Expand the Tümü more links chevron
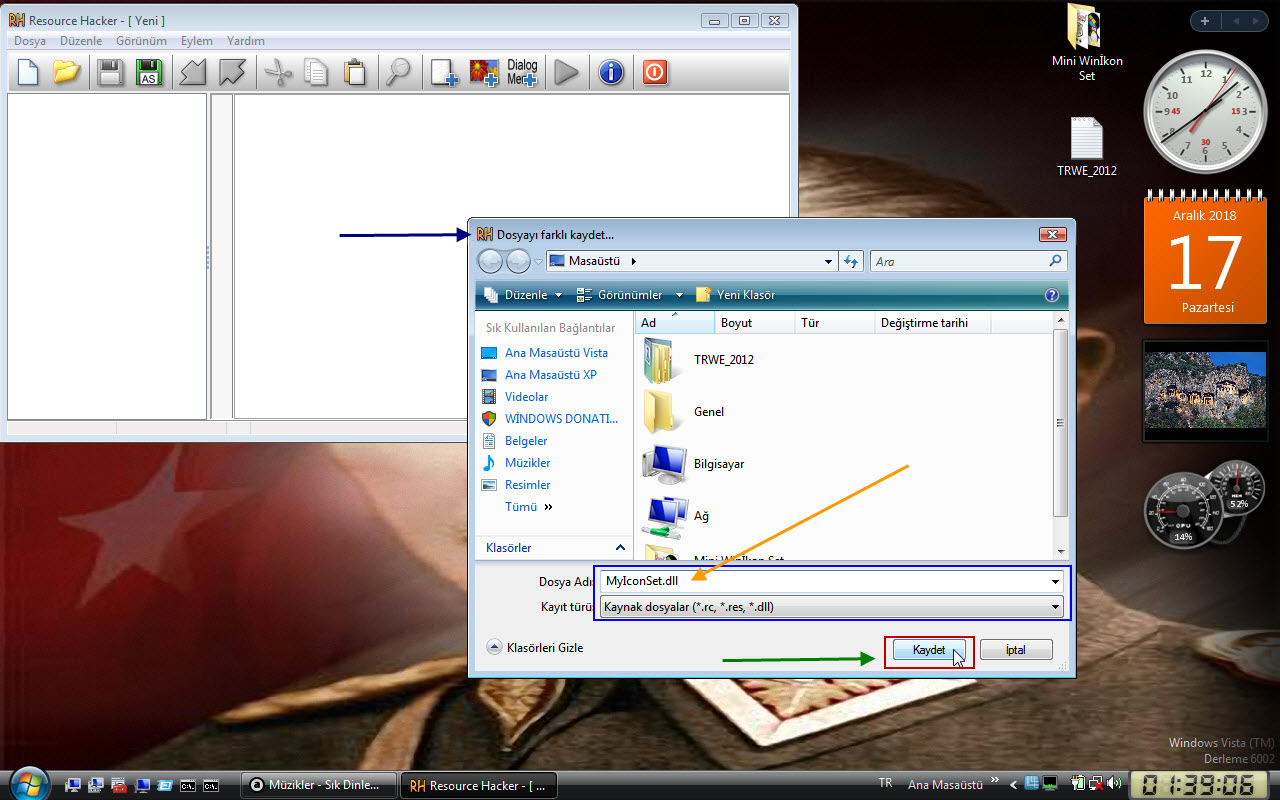 coord(548,507)
